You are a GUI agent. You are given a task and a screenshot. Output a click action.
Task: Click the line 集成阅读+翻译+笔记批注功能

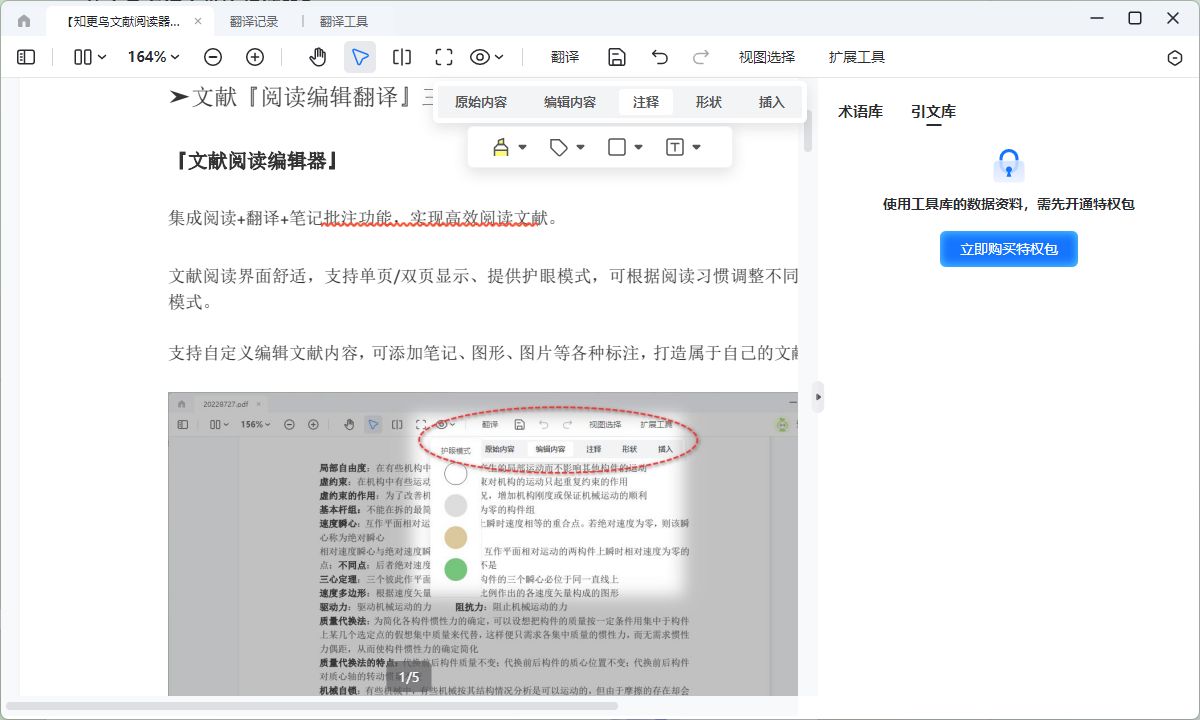point(363,218)
